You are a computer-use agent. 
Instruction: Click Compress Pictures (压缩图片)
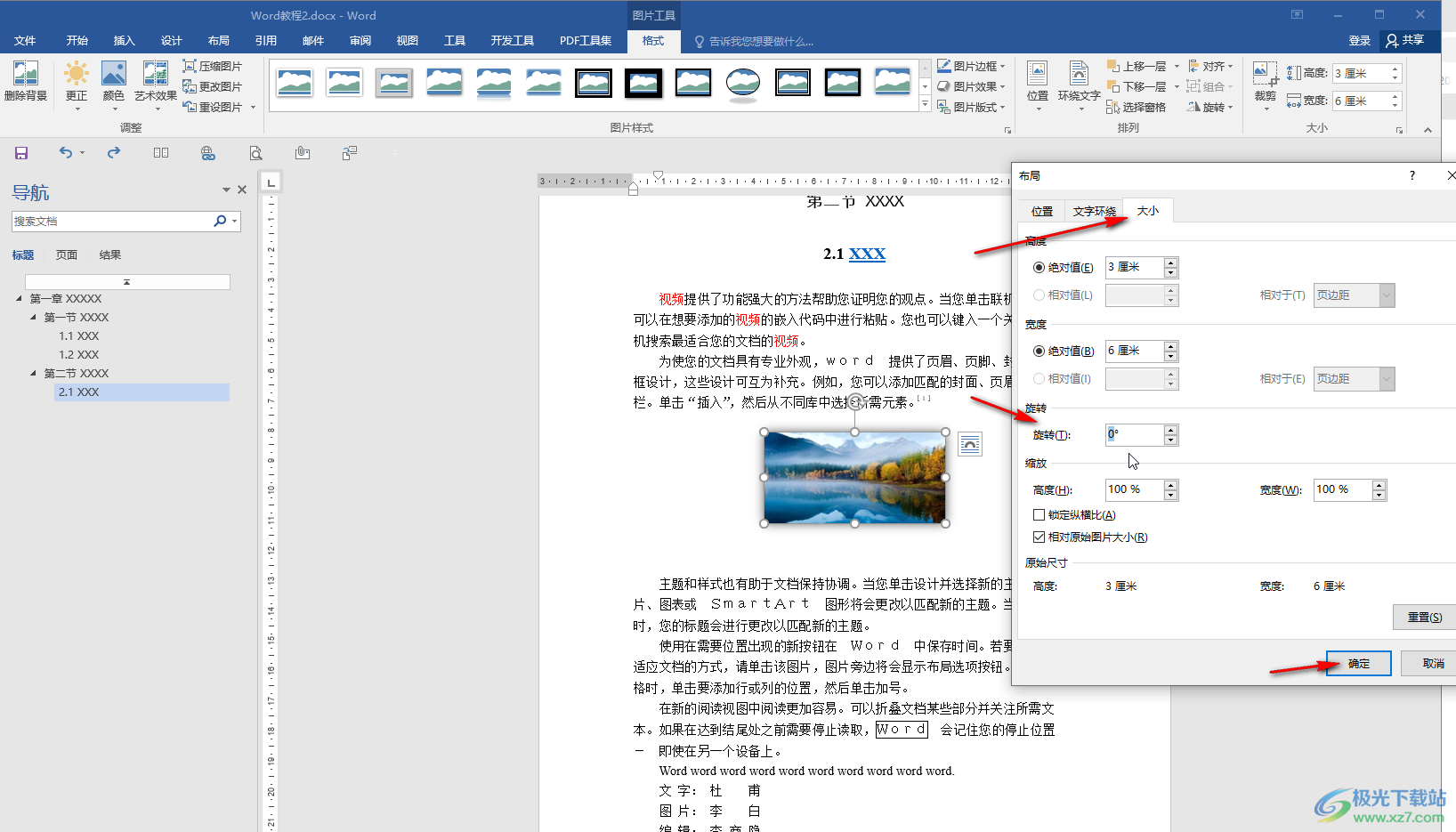pos(212,66)
